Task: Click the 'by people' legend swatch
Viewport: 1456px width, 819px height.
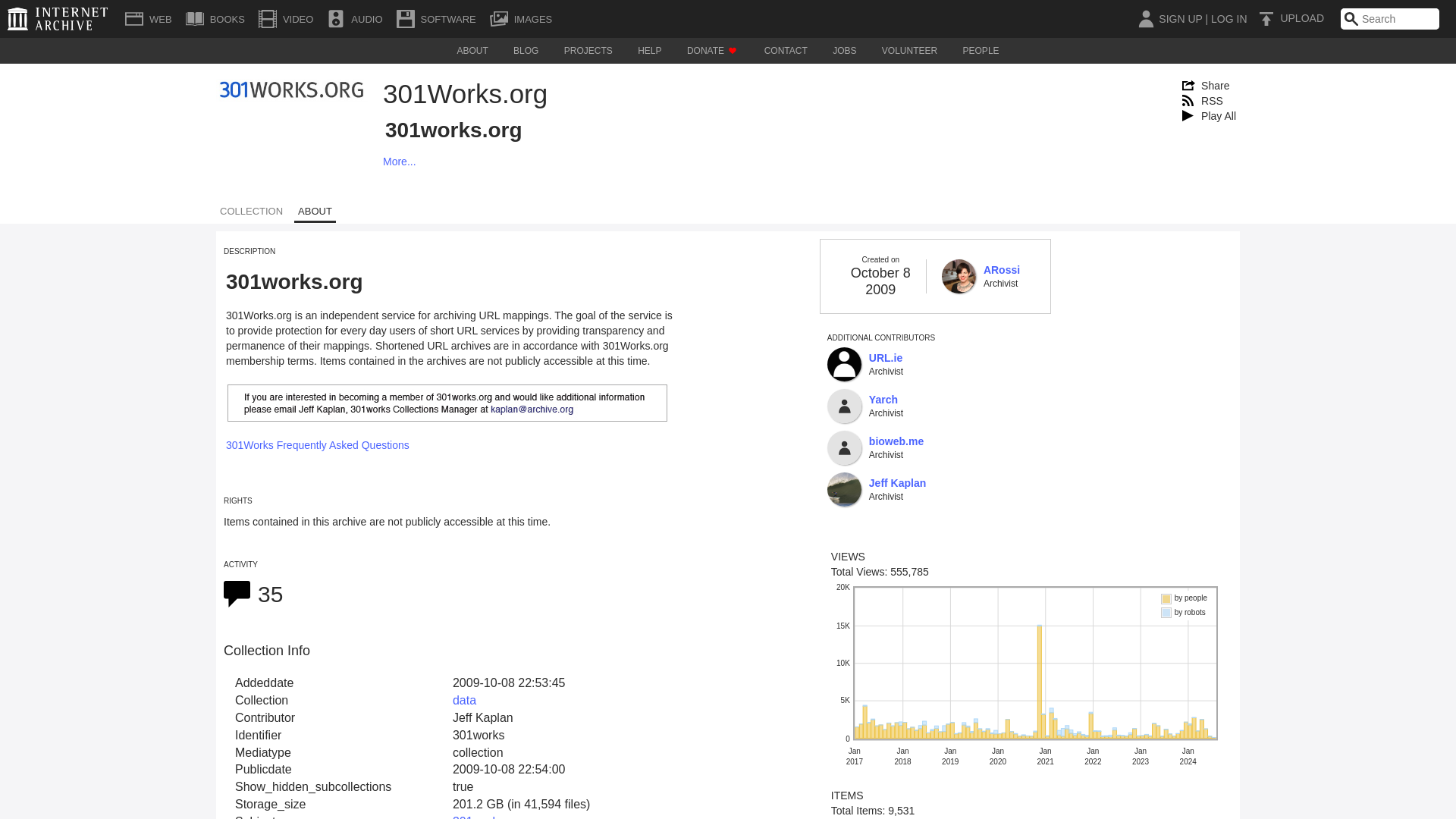Action: click(1166, 599)
